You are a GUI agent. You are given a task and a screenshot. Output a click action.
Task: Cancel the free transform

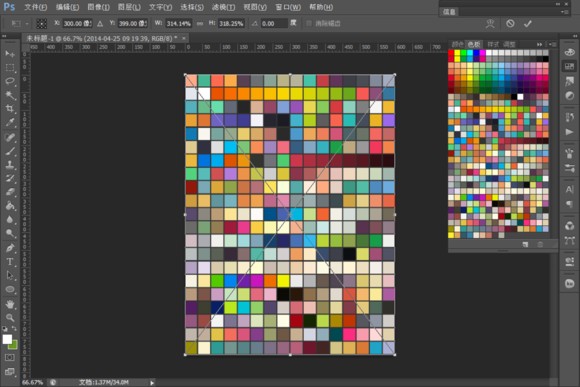click(510, 24)
